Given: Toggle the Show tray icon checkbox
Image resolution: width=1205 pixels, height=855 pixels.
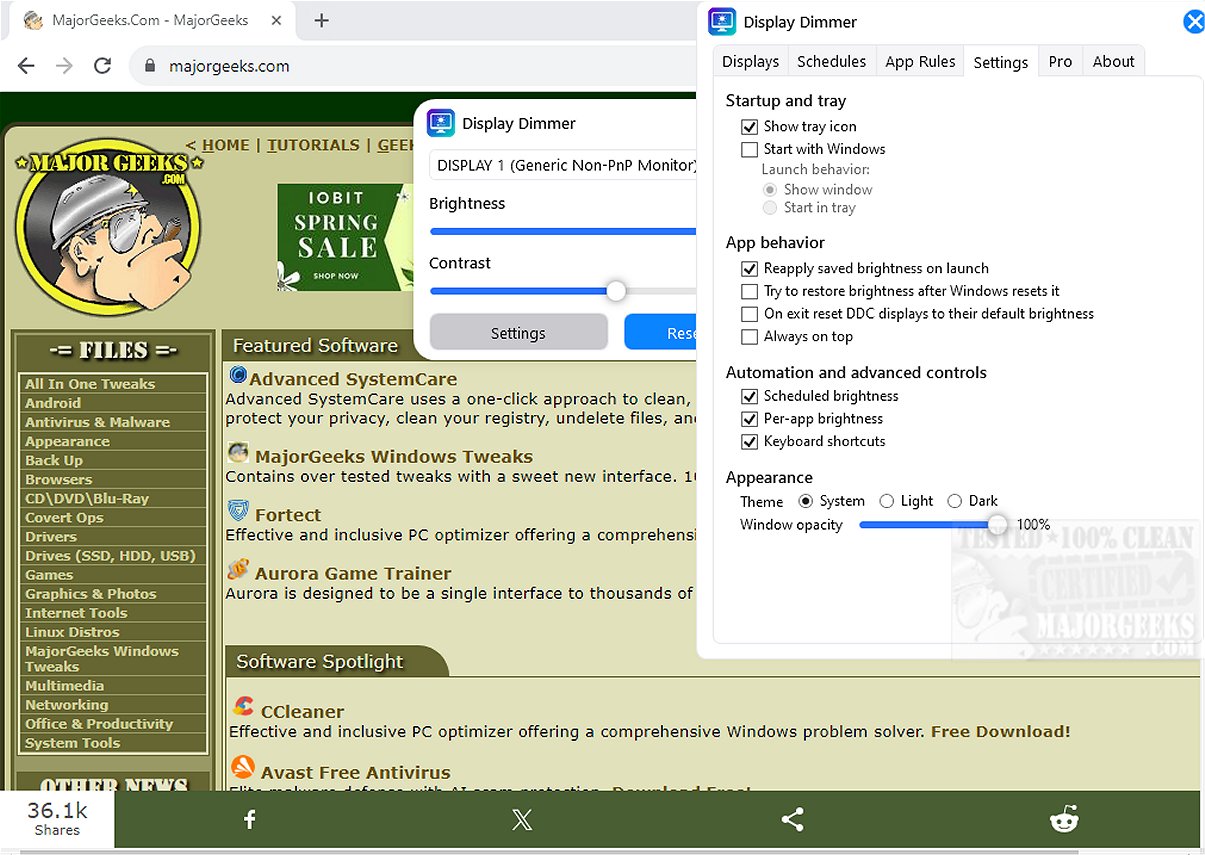Looking at the screenshot, I should tap(749, 127).
